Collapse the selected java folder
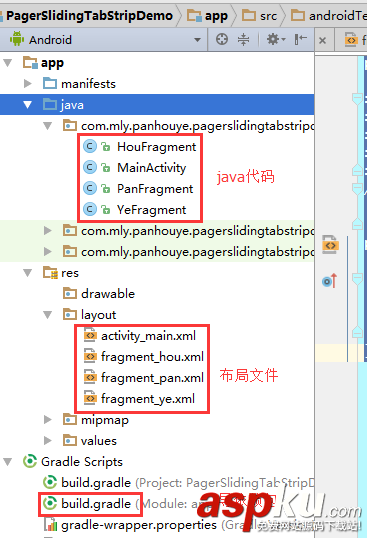Image resolution: width=367 pixels, height=538 pixels. pos(28,105)
